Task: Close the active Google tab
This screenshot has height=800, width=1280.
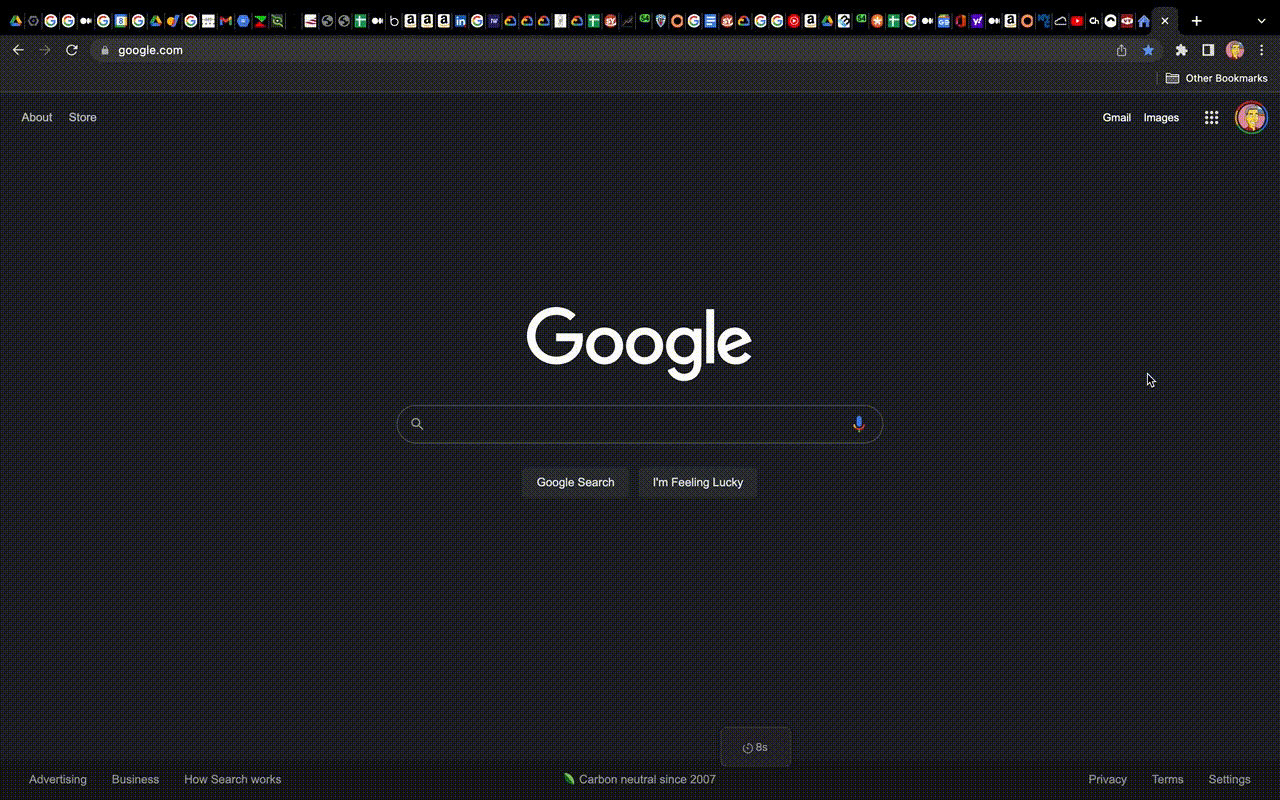Action: pyautogui.click(x=1164, y=21)
